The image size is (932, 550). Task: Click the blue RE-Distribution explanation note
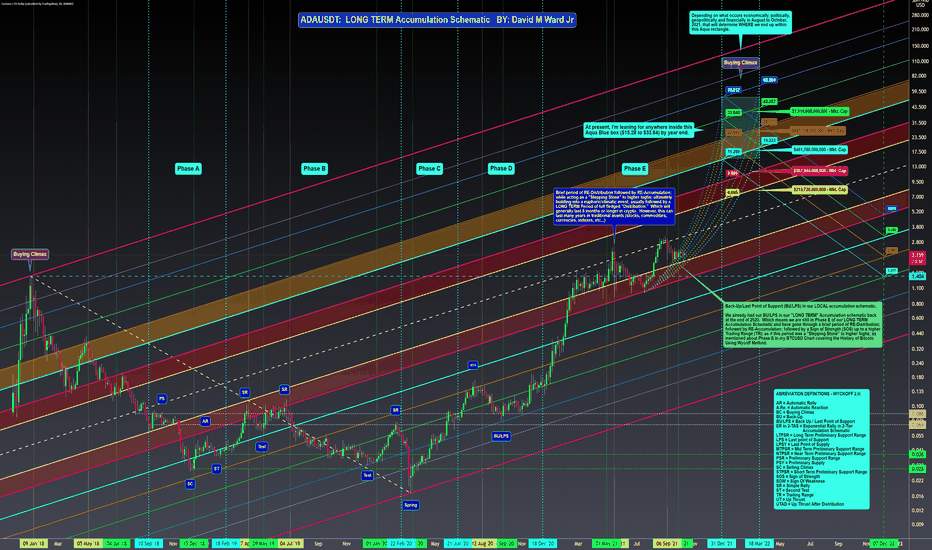pos(614,207)
